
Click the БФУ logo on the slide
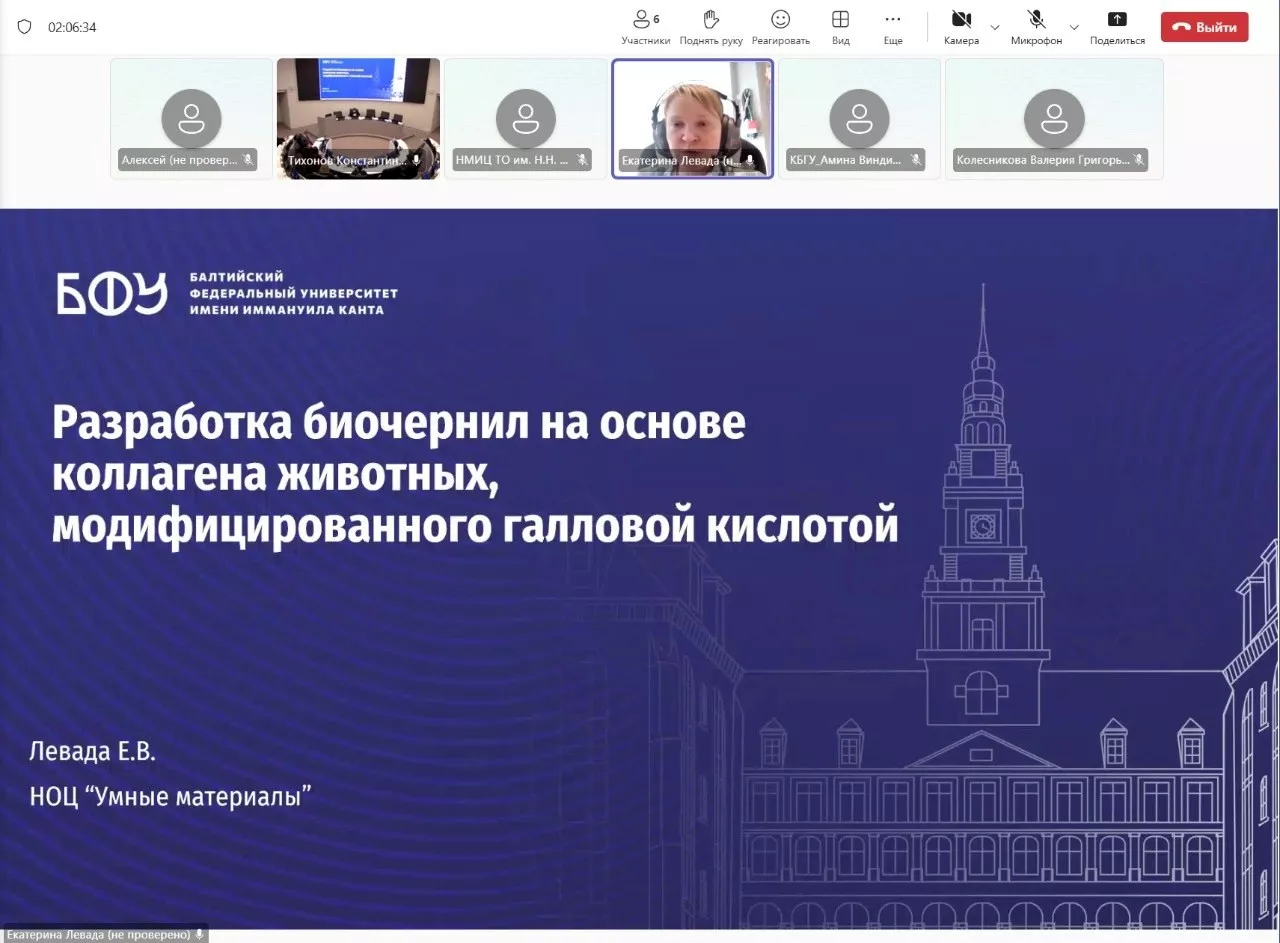111,293
